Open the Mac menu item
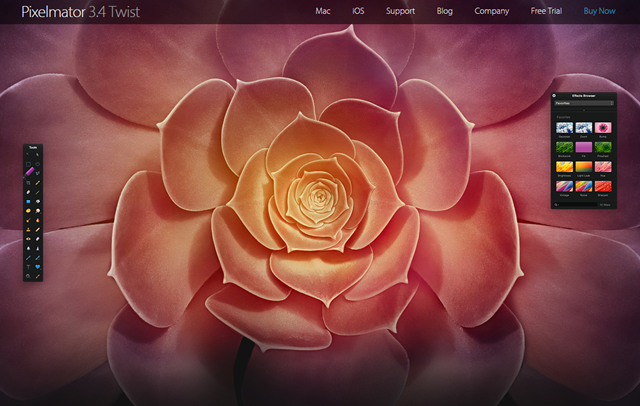 pyautogui.click(x=323, y=11)
